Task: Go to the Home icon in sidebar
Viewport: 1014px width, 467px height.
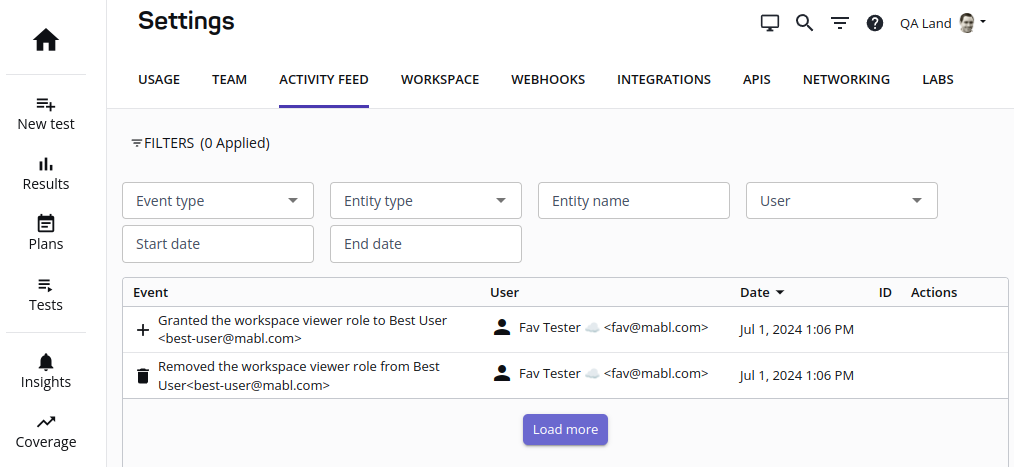Action: [x=46, y=40]
